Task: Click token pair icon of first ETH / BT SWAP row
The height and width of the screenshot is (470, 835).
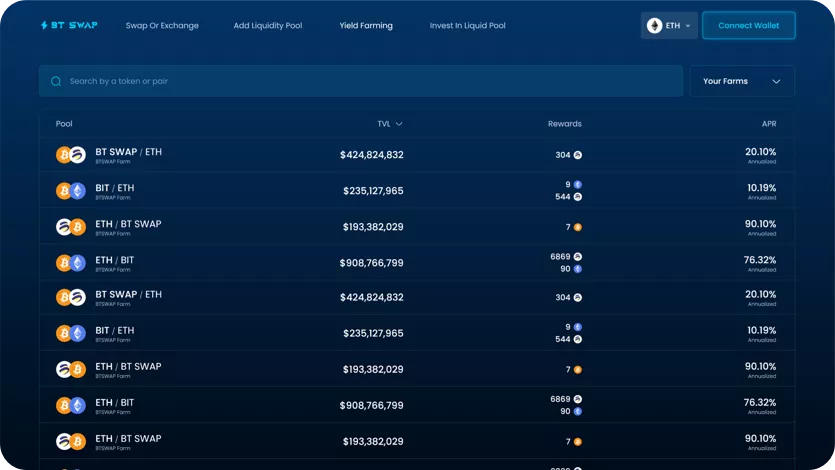Action: [71, 227]
